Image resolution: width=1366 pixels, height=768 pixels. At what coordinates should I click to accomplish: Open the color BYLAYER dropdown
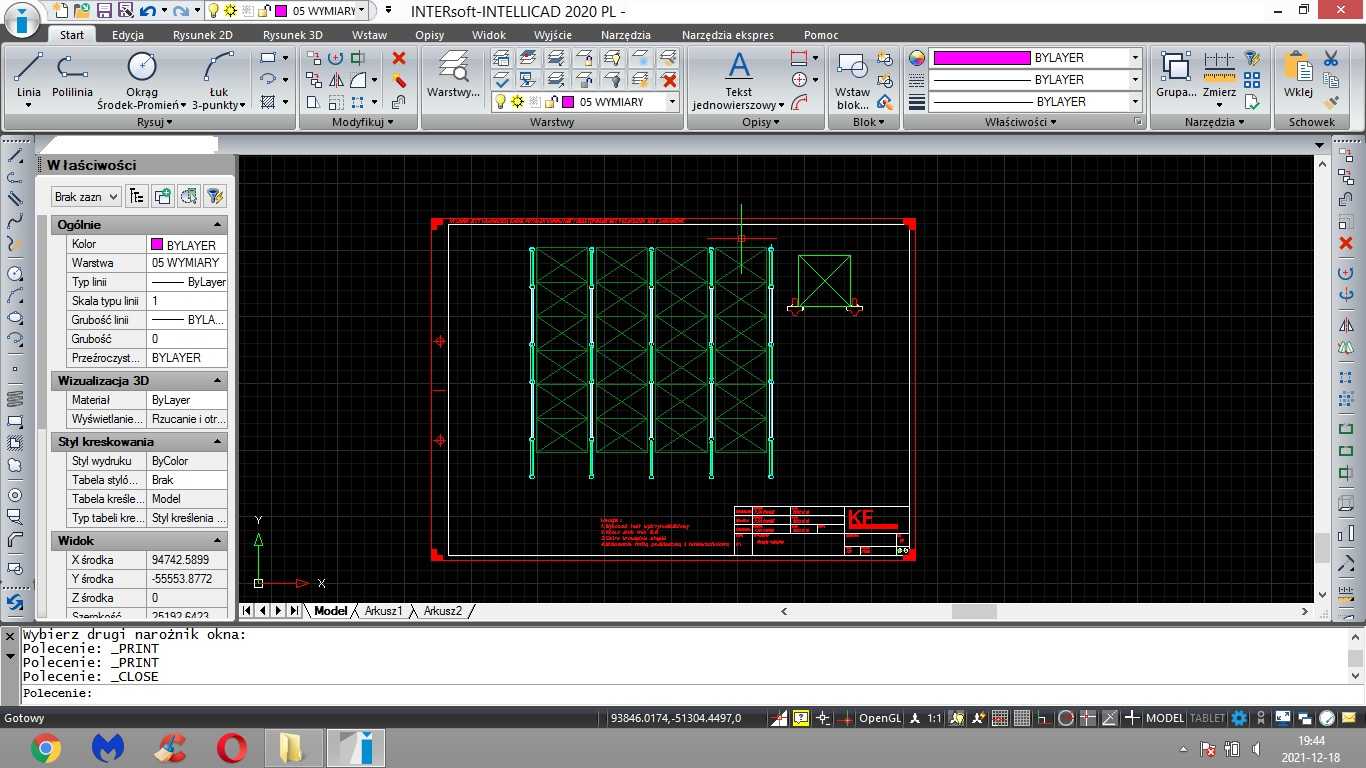pos(1135,58)
